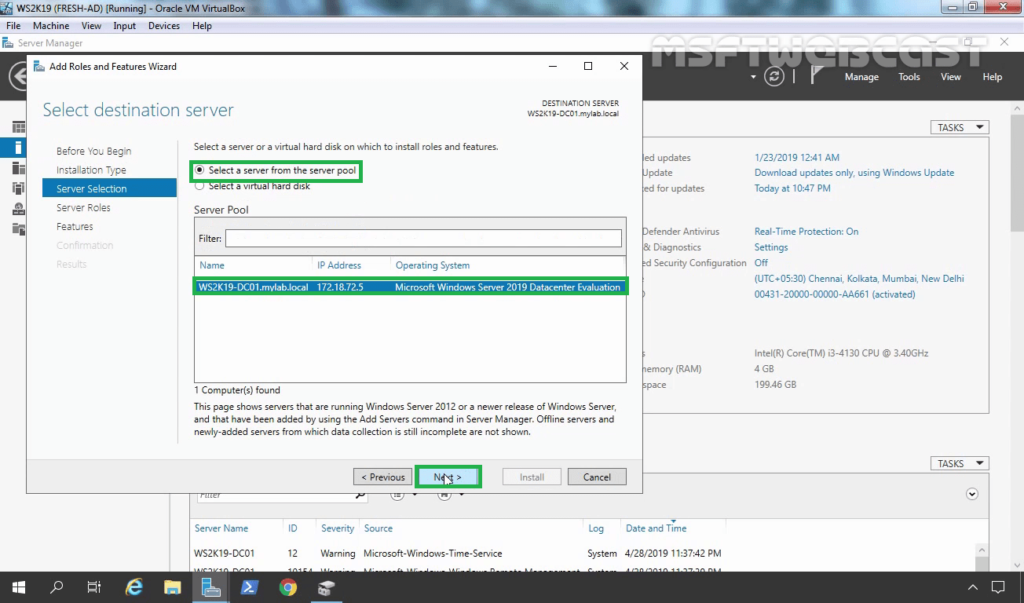Show hidden system tray icons

click(x=972, y=587)
